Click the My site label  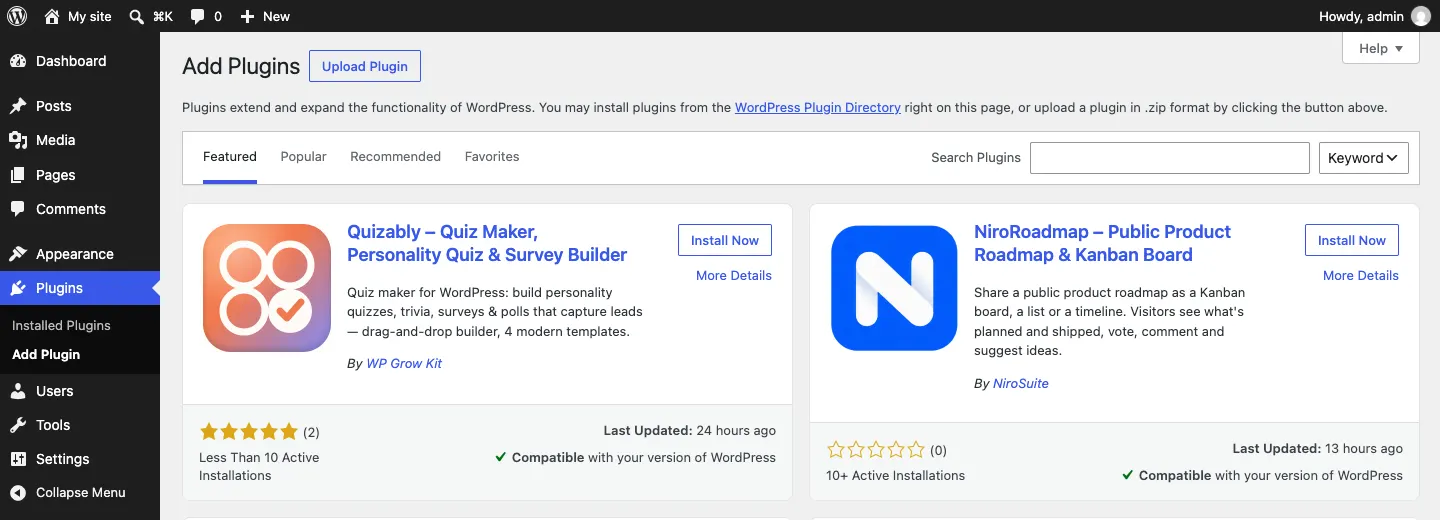pyautogui.click(x=90, y=16)
